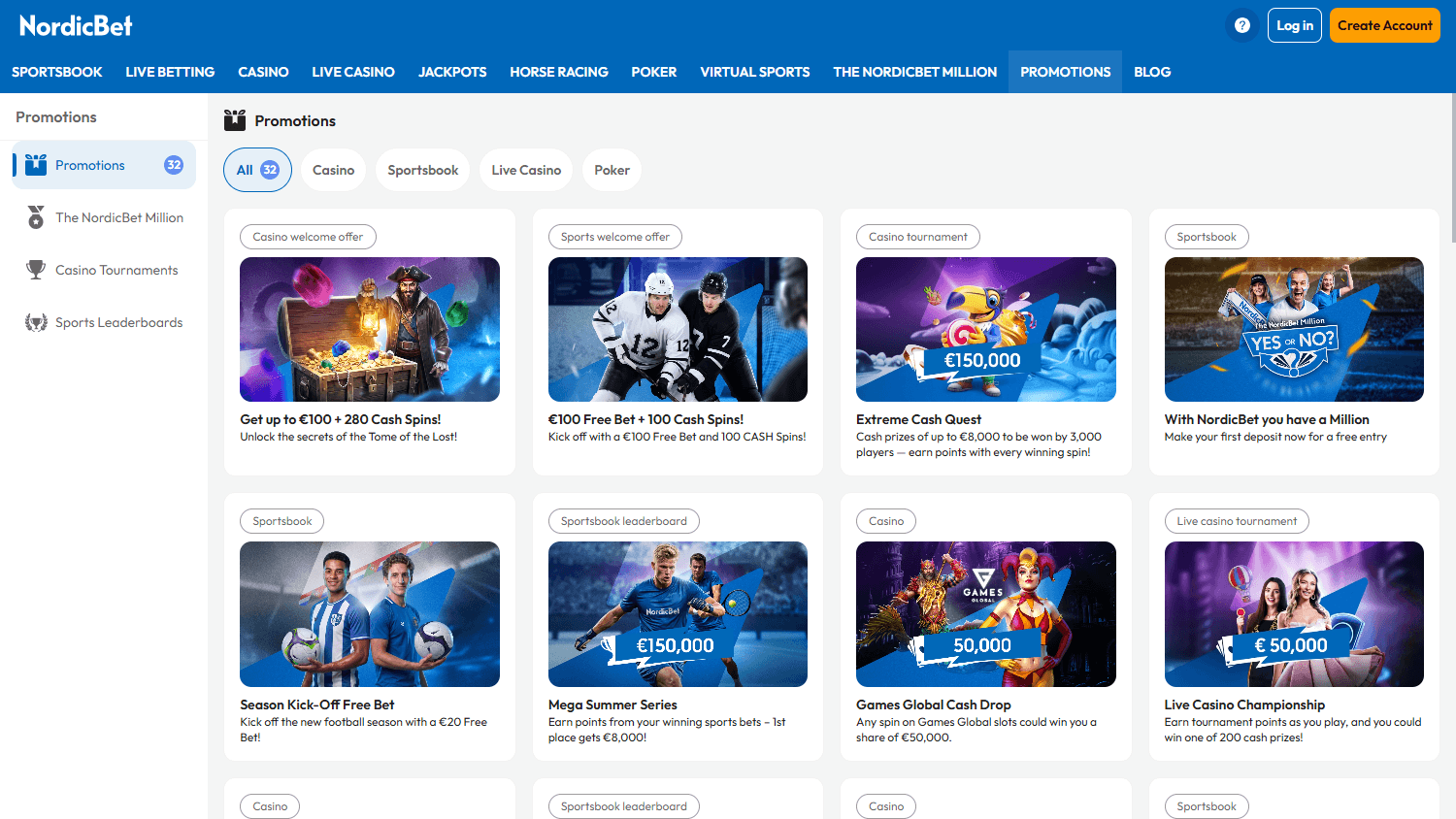1456x819 pixels.
Task: Open Casino Tournaments in sidebar
Action: point(104,270)
